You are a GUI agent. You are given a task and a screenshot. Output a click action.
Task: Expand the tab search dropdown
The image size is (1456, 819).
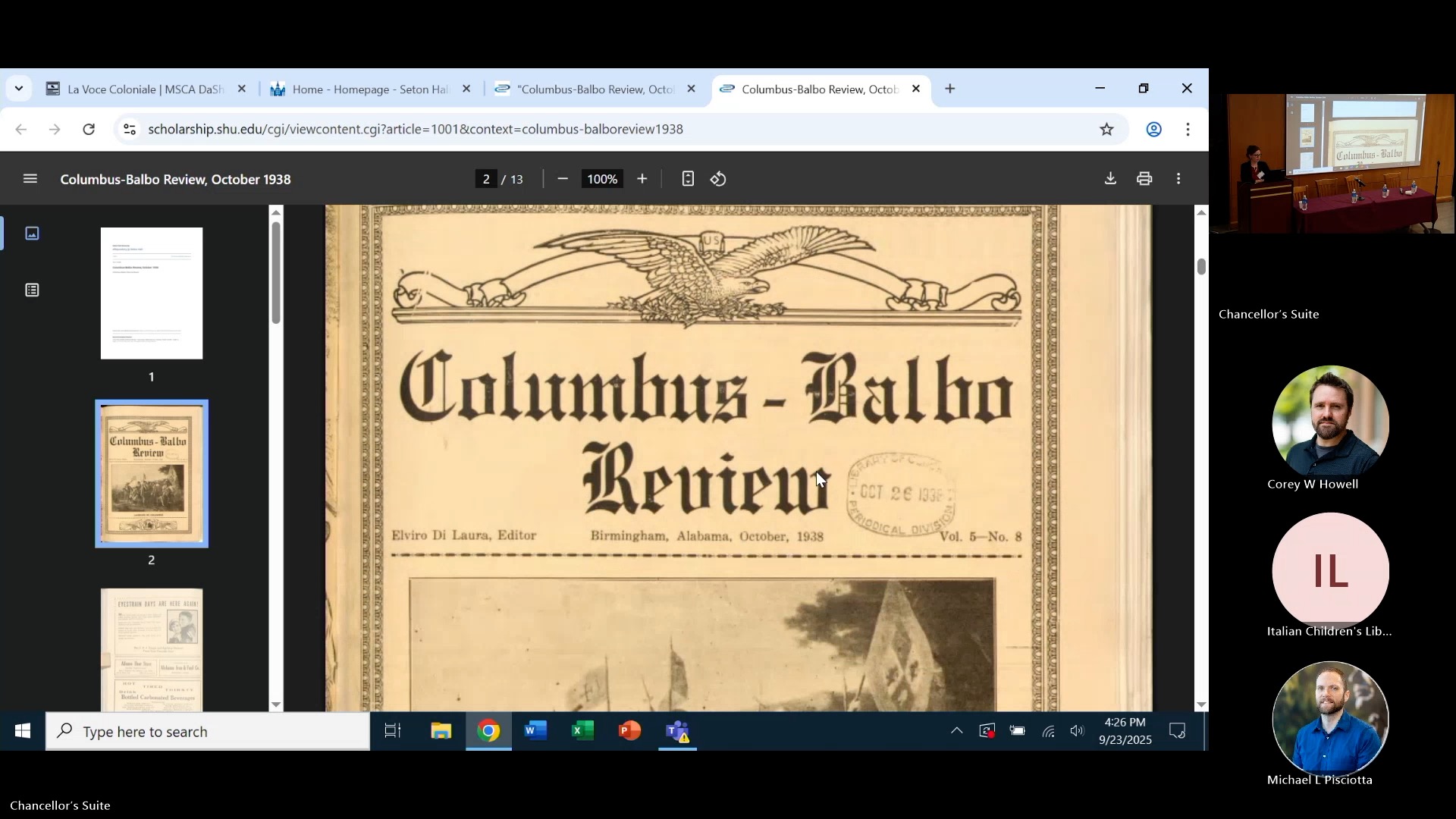19,89
